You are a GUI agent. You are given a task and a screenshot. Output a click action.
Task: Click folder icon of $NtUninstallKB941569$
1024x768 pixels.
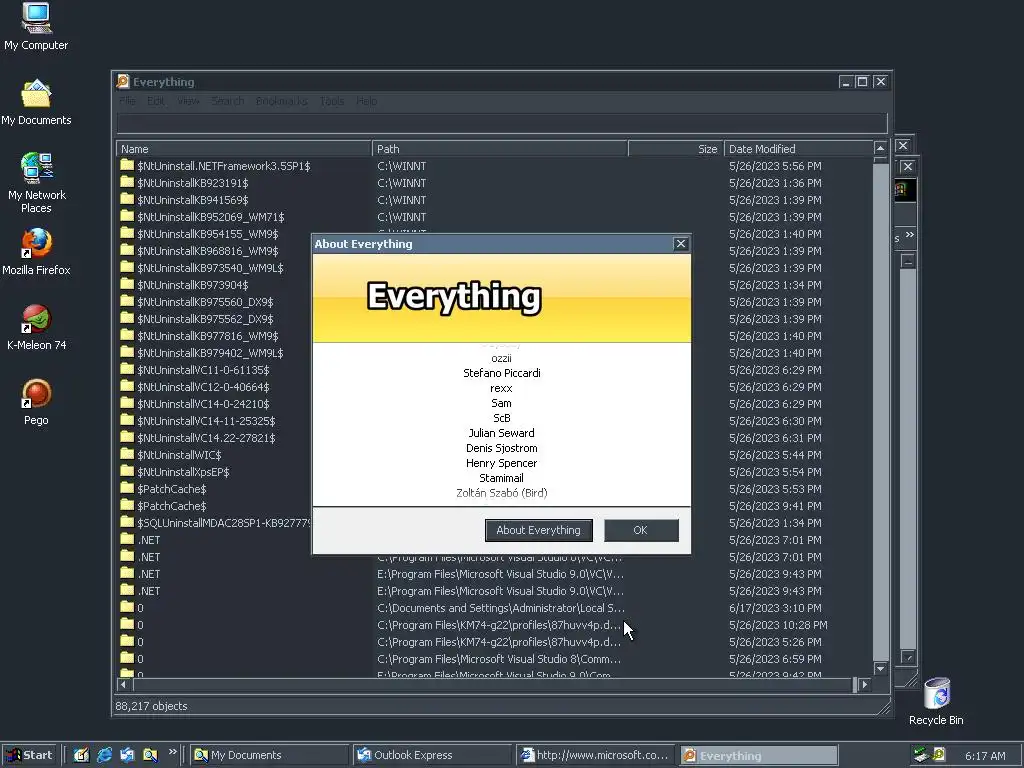point(127,199)
